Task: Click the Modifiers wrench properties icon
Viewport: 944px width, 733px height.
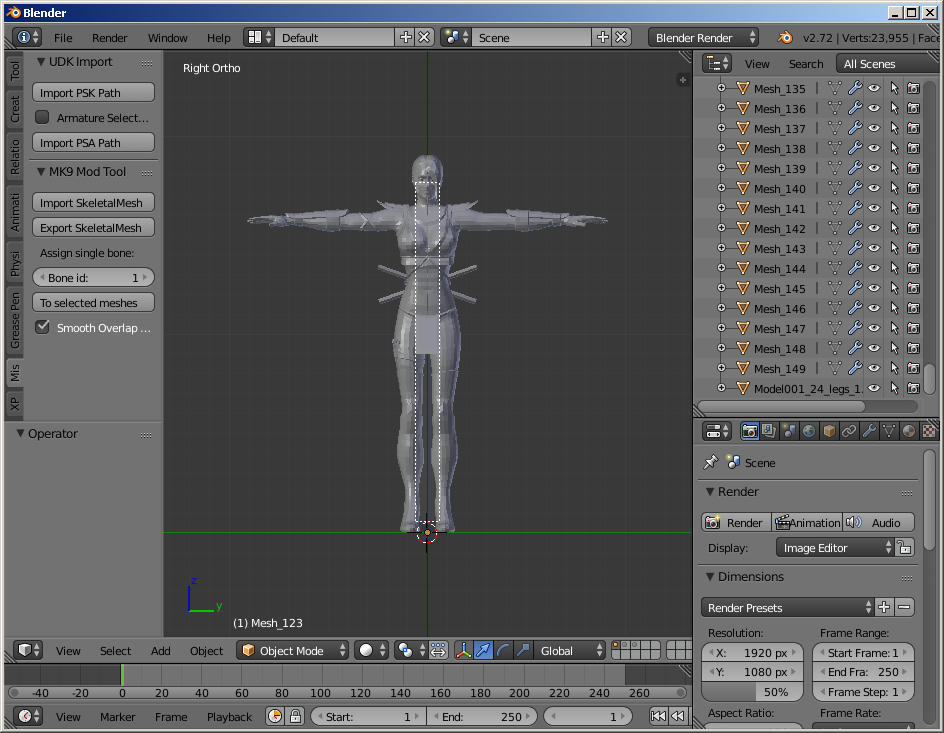Action: pos(867,431)
